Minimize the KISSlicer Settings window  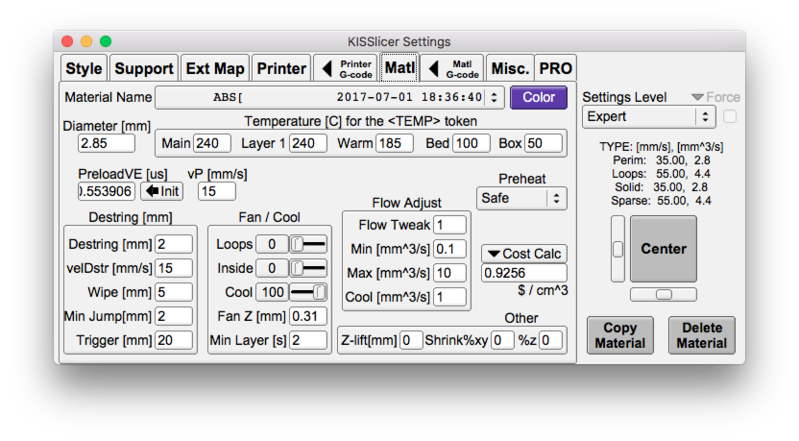87,41
